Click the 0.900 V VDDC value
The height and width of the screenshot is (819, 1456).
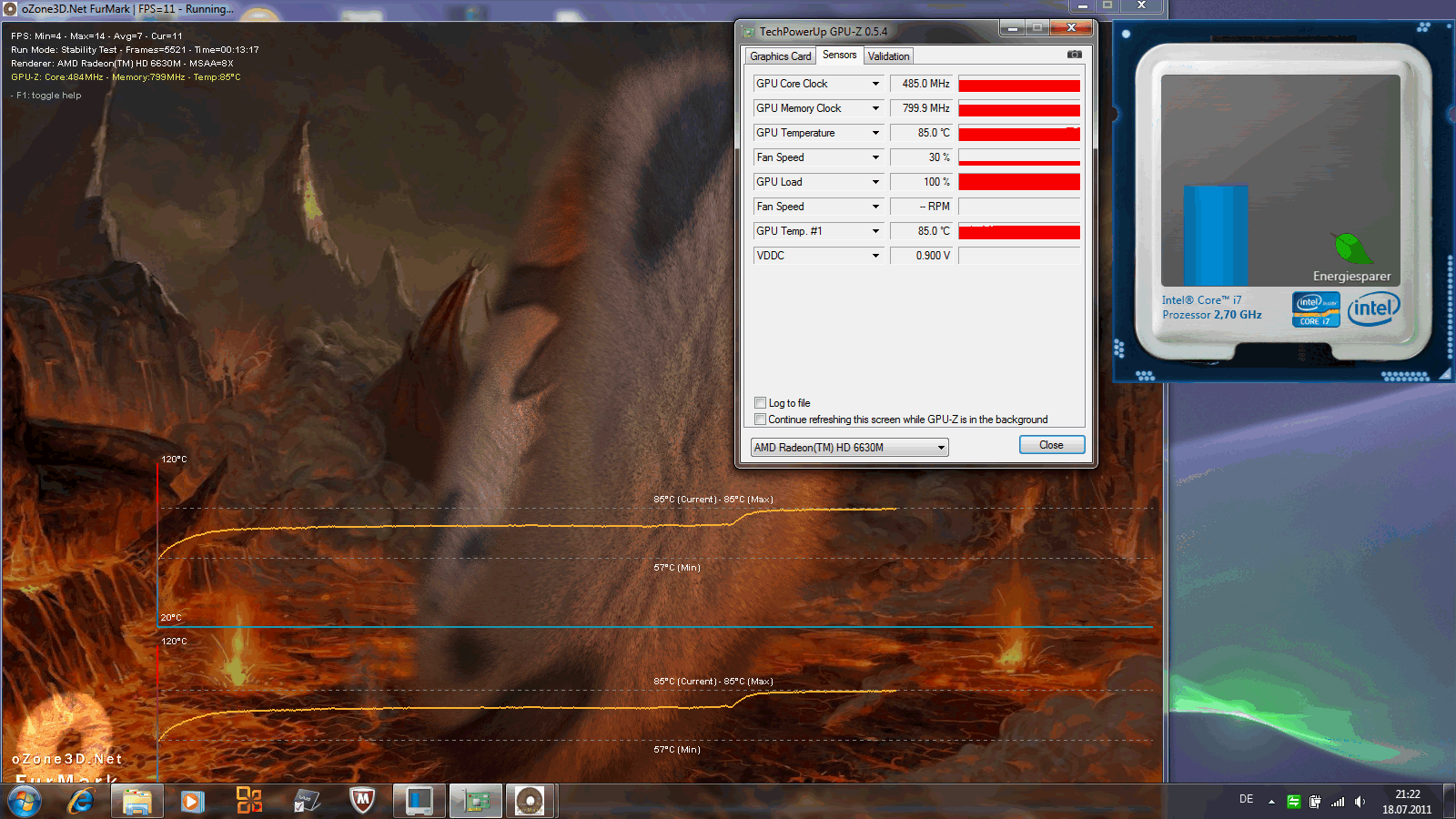point(922,256)
